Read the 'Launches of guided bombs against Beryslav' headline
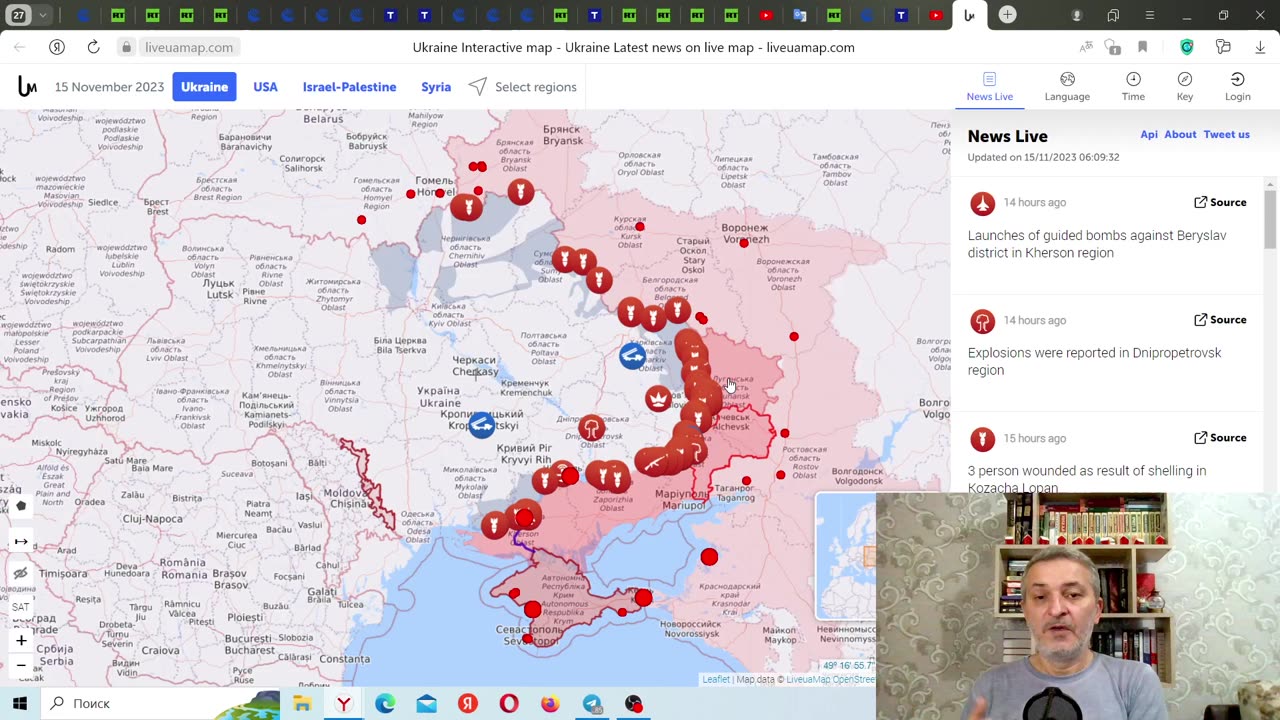The height and width of the screenshot is (720, 1280). [x=1097, y=244]
